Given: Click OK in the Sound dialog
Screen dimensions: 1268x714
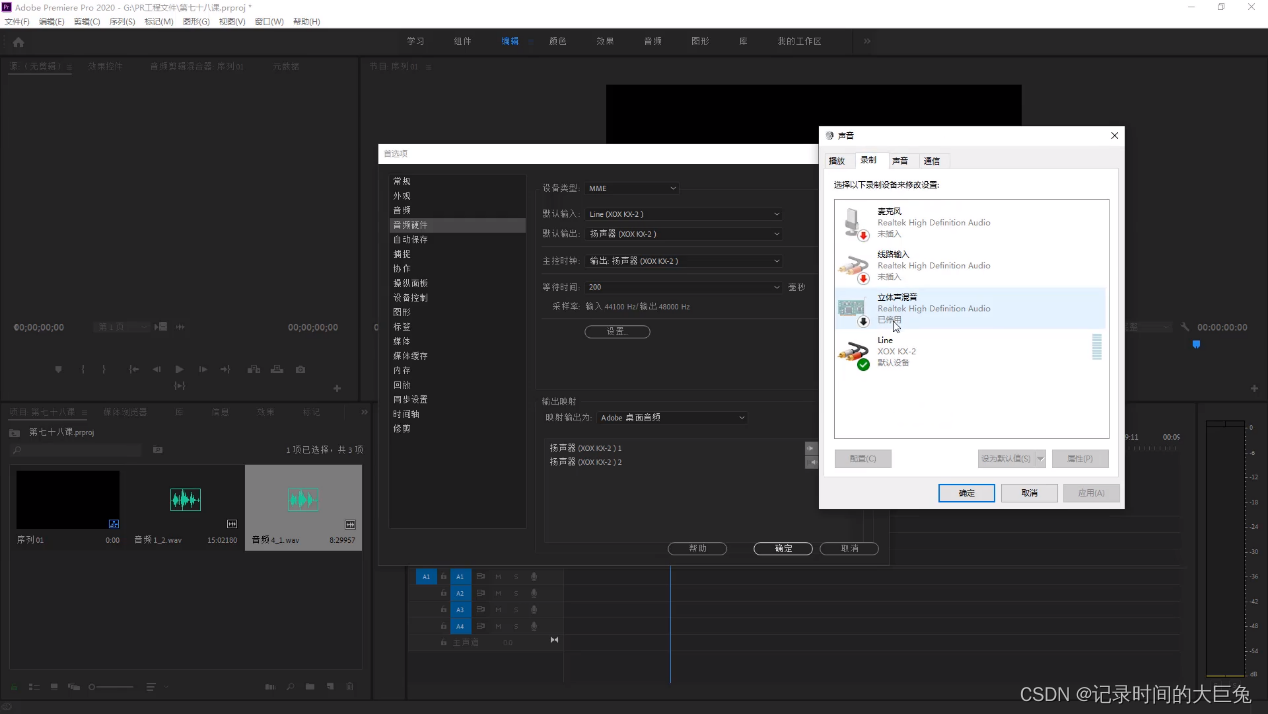Looking at the screenshot, I should click(x=966, y=493).
